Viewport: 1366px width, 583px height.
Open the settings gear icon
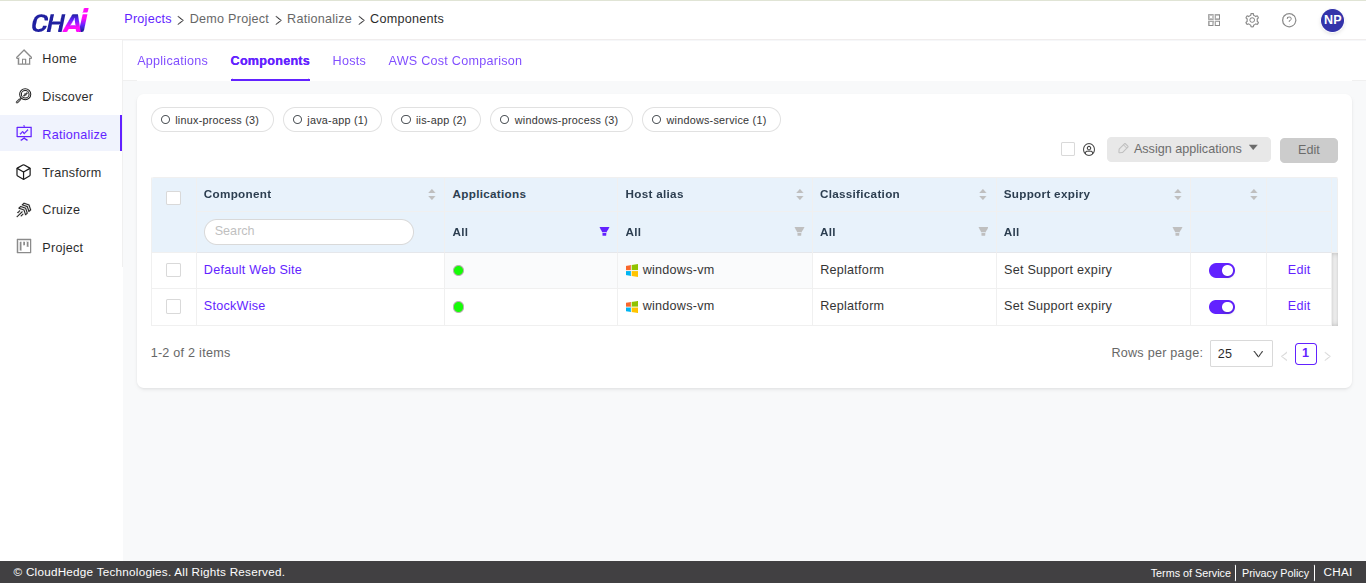(1252, 20)
